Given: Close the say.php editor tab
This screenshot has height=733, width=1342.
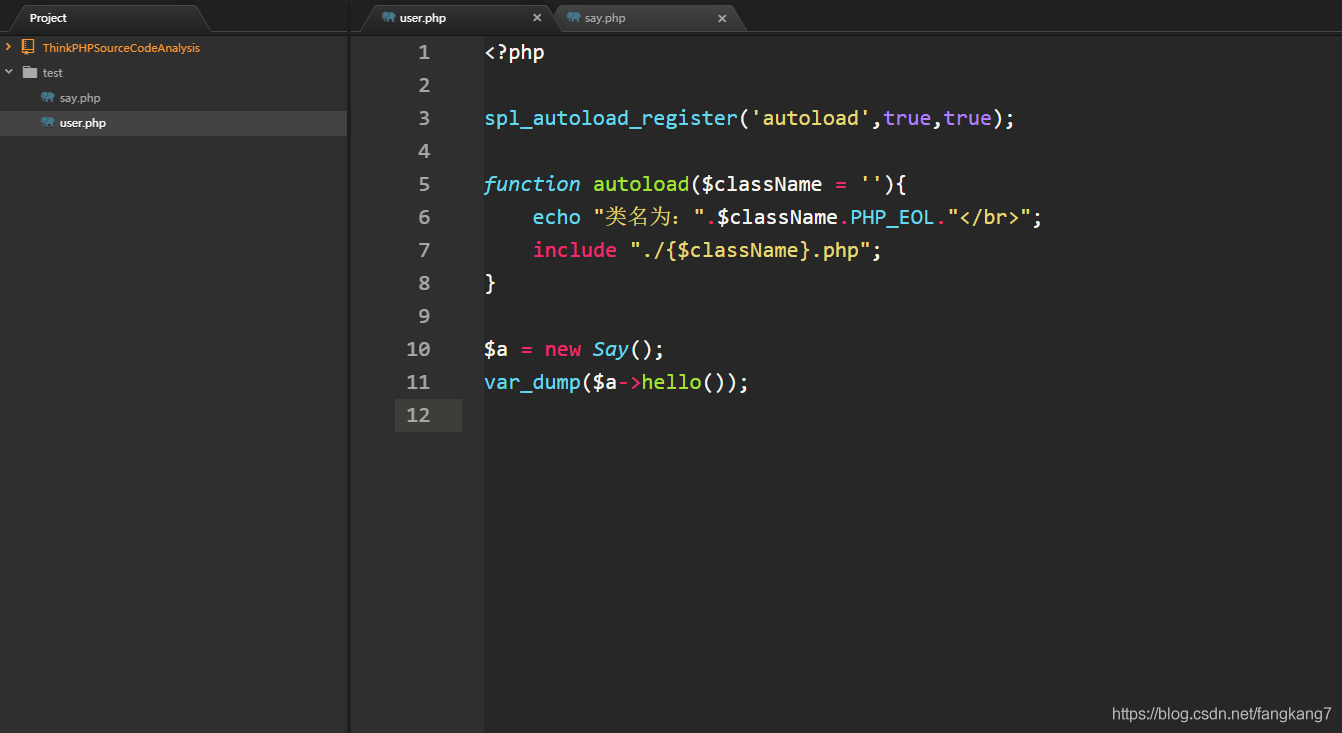Looking at the screenshot, I should click(722, 18).
